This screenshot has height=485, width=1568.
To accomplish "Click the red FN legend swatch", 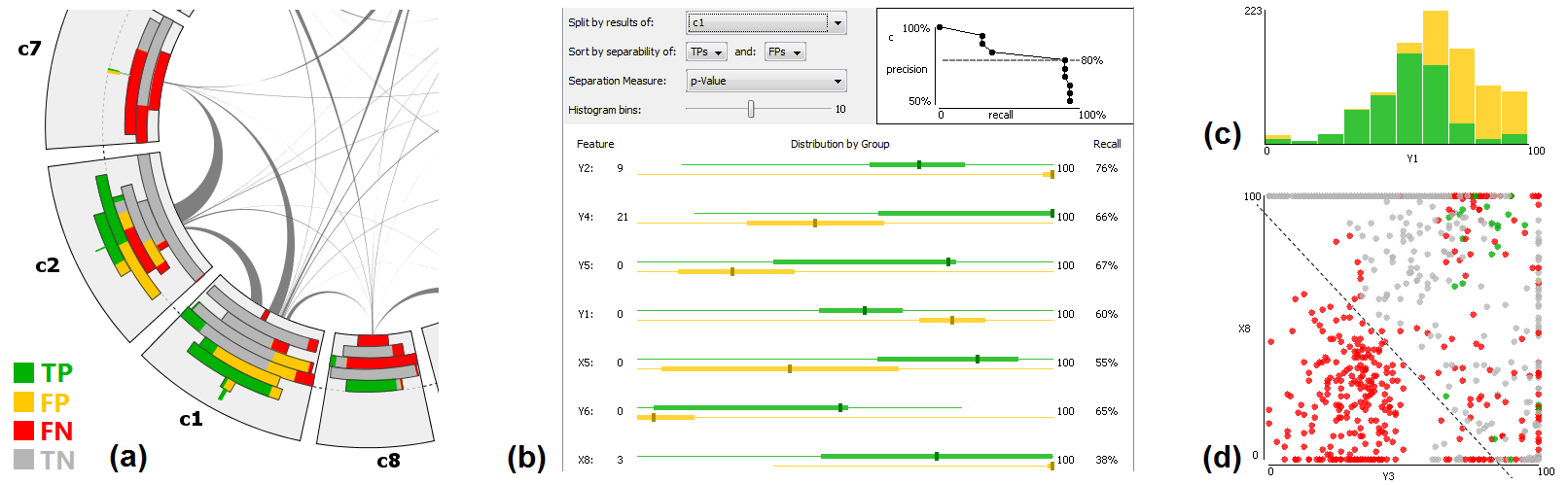I will click(x=24, y=431).
